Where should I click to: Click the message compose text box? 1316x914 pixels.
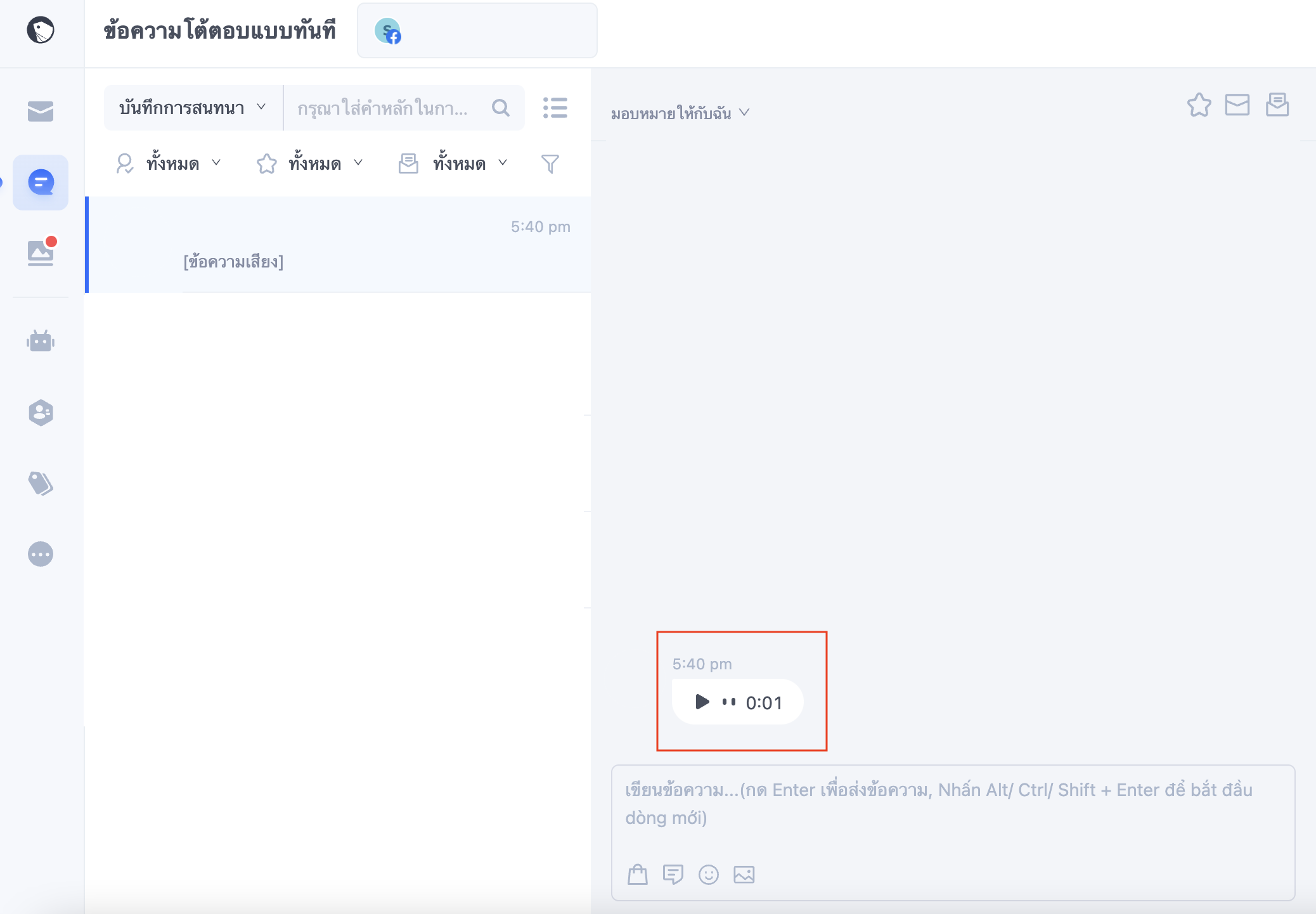click(953, 805)
